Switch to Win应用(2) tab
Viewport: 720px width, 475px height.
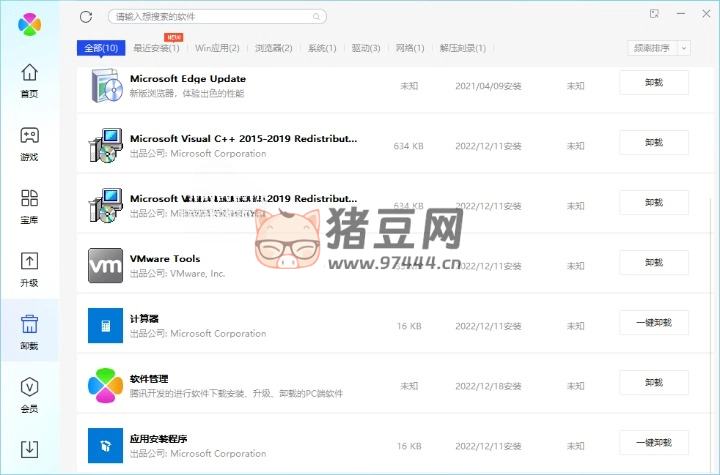217,48
